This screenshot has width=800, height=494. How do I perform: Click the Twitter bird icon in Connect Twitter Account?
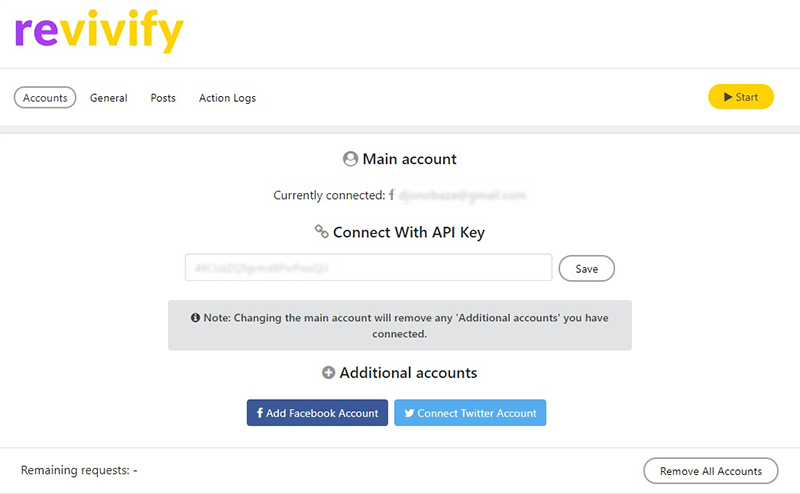click(x=409, y=413)
